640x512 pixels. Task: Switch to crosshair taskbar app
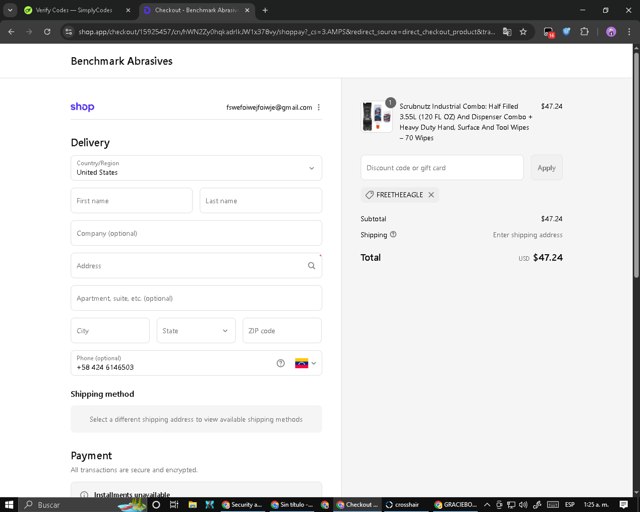point(405,505)
